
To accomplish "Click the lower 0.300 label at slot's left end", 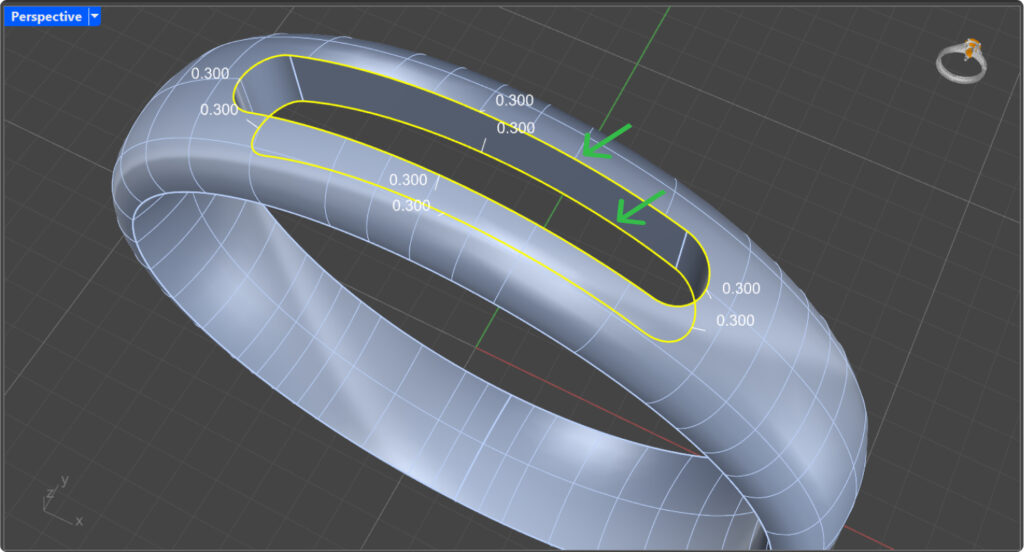I will click(219, 109).
